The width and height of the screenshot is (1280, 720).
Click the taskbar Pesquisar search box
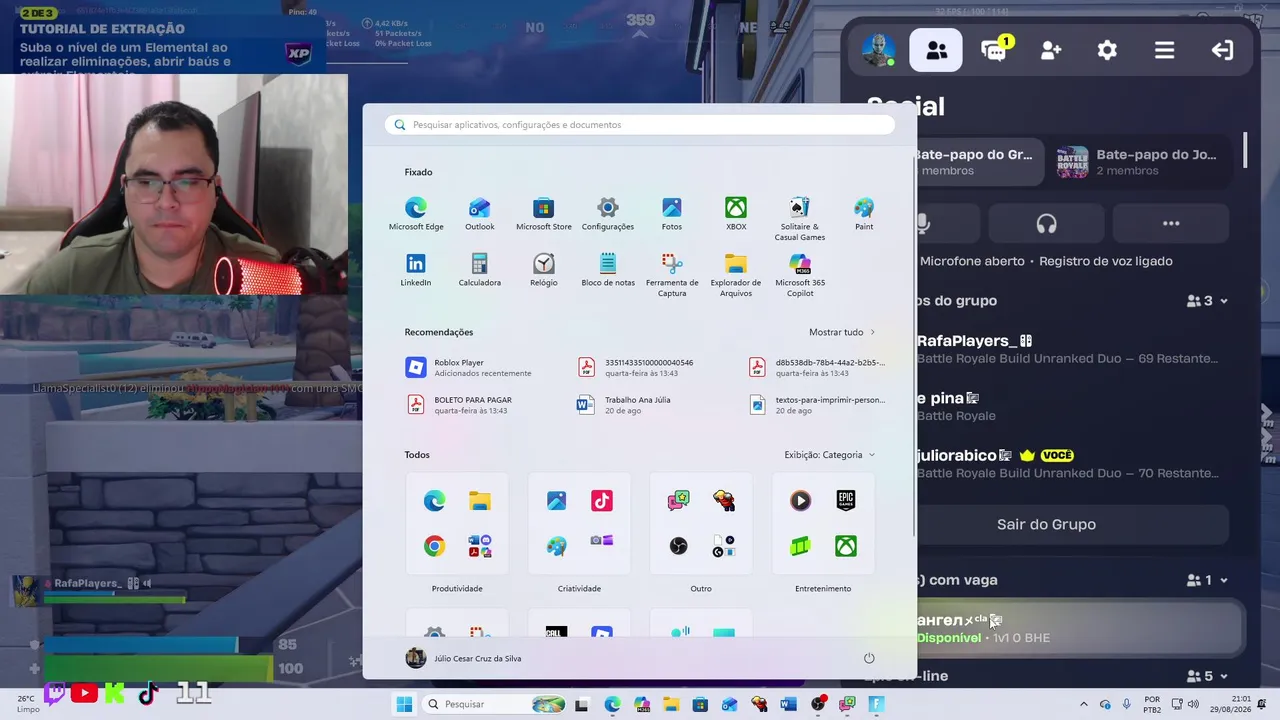493,704
